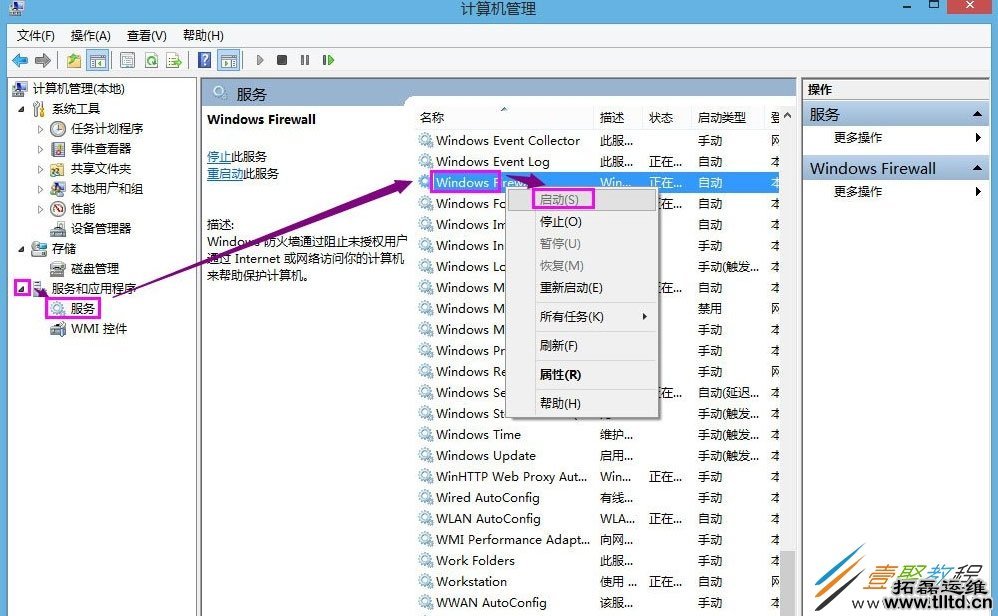Screen dimensions: 998x616
Task: Pause the service using the pause icon
Action: click(x=306, y=60)
